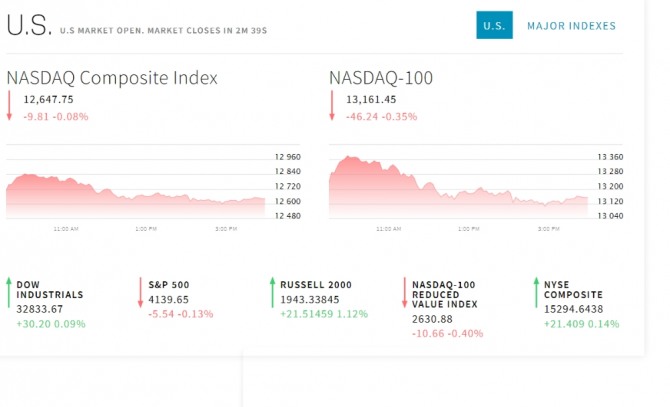Image resolution: width=670 pixels, height=407 pixels.
Task: Click the green up arrow for Dow Industrials
Action: pos(9,294)
